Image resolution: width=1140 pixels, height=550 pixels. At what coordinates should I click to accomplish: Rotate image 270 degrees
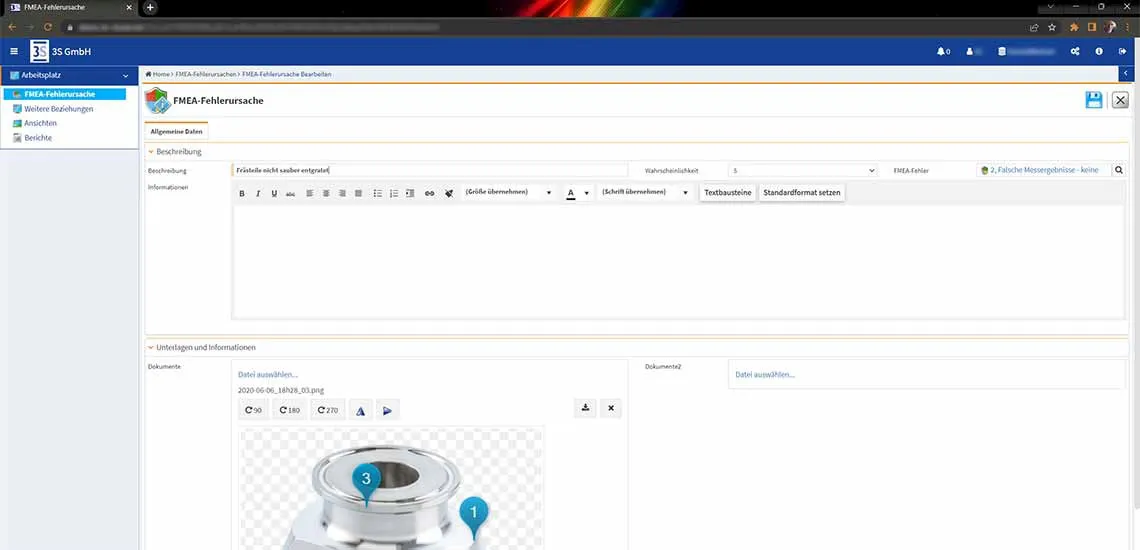tap(327, 410)
